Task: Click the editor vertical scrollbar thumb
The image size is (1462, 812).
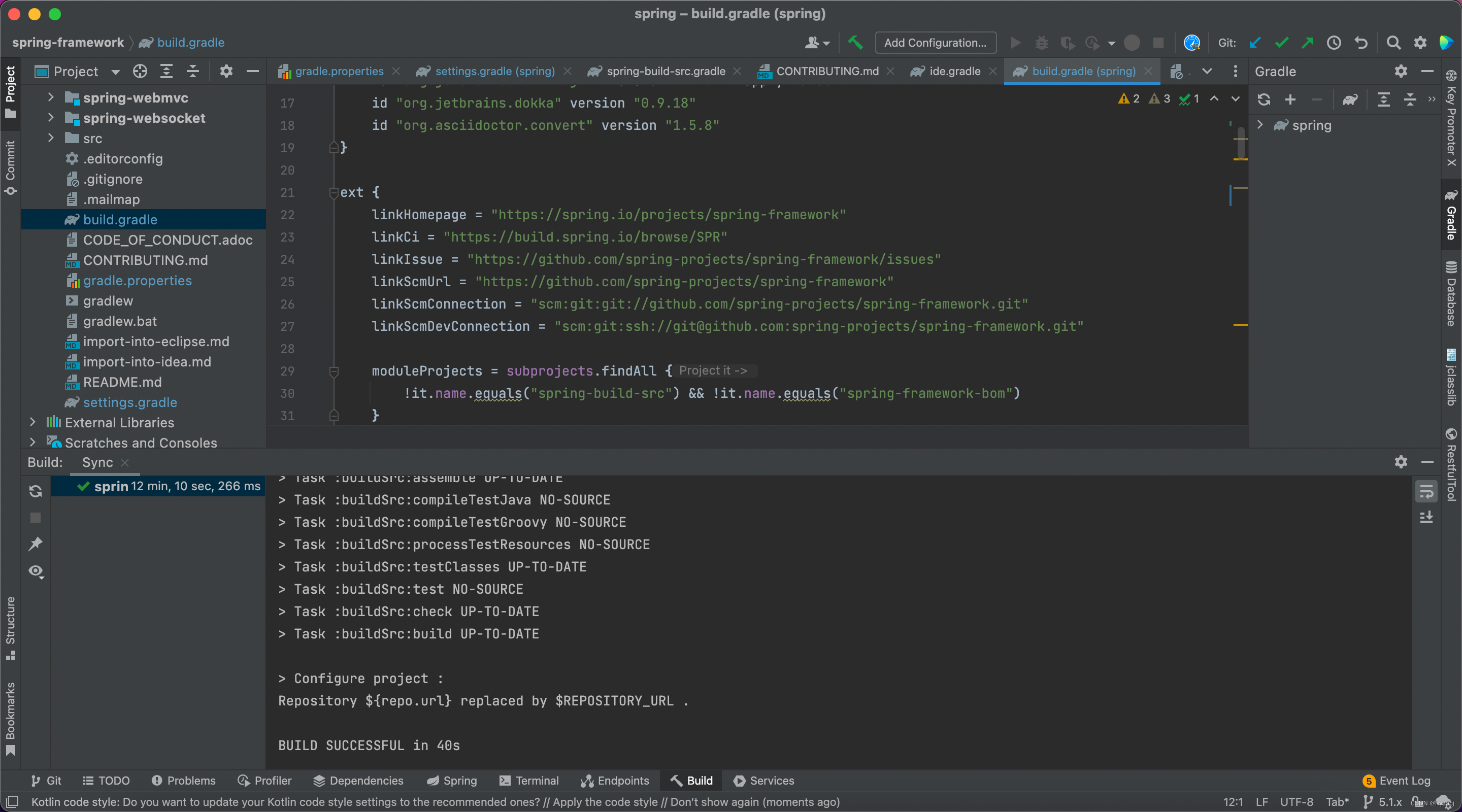Action: coord(1241,143)
